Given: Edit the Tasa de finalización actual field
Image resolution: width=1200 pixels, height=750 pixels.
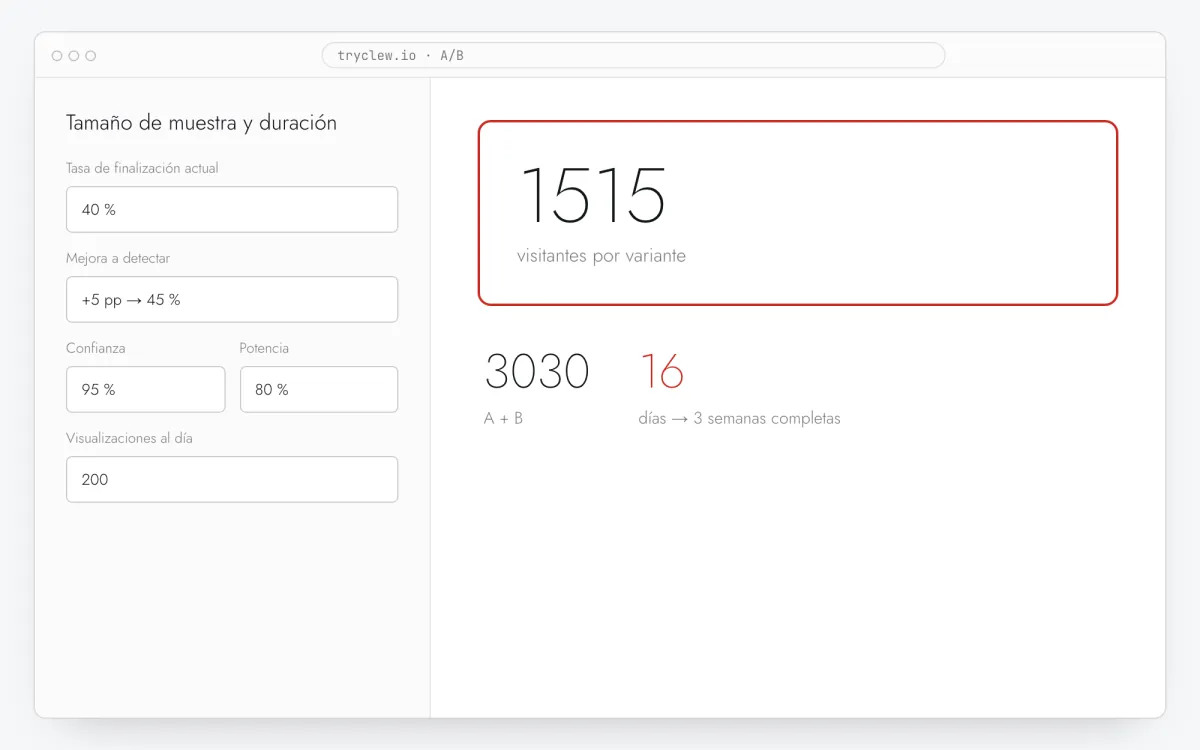Looking at the screenshot, I should point(232,209).
